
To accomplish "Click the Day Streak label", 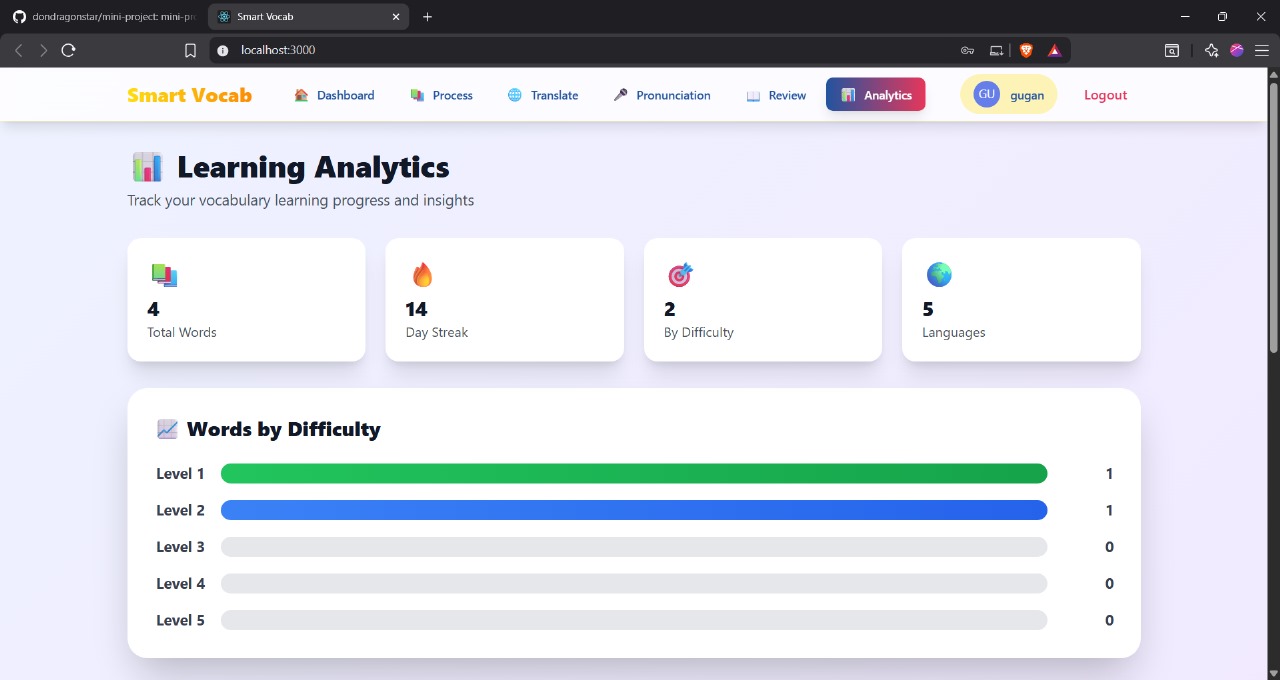I will [436, 332].
